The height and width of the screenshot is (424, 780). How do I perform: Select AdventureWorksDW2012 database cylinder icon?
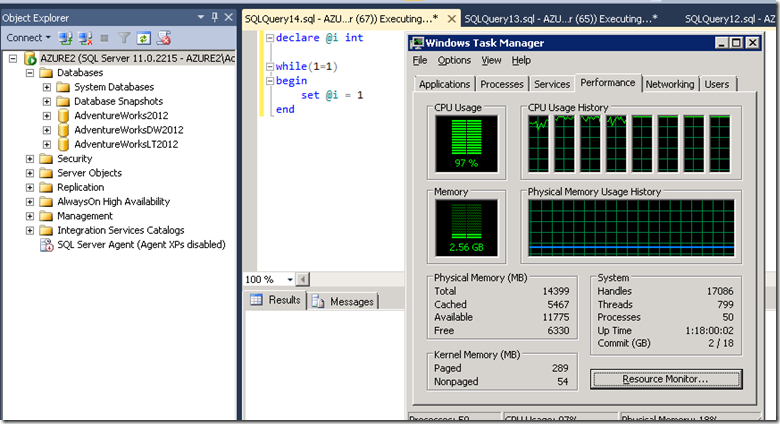tap(63, 130)
